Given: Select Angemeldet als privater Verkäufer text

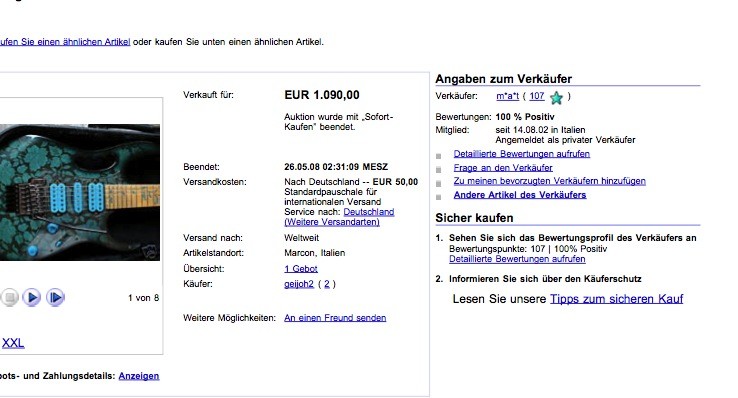Looking at the screenshot, I should coord(565,140).
